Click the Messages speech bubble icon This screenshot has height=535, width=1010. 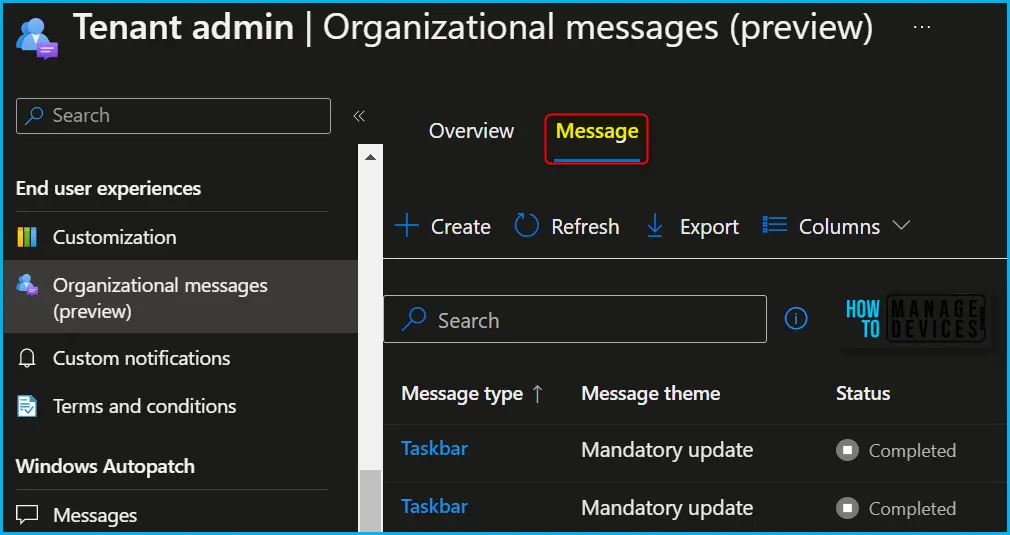pos(26,515)
